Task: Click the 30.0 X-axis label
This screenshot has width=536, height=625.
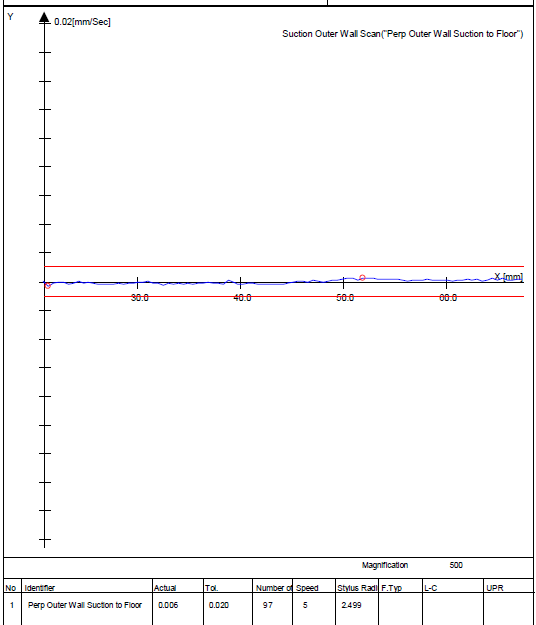Action: pos(140,298)
